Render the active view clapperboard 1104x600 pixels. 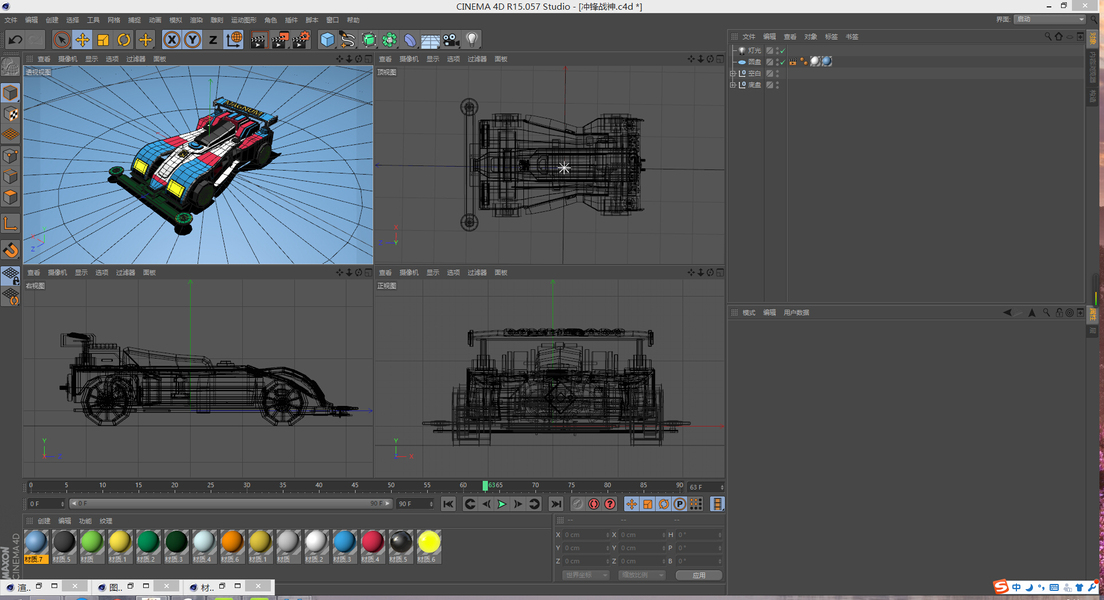tap(258, 40)
